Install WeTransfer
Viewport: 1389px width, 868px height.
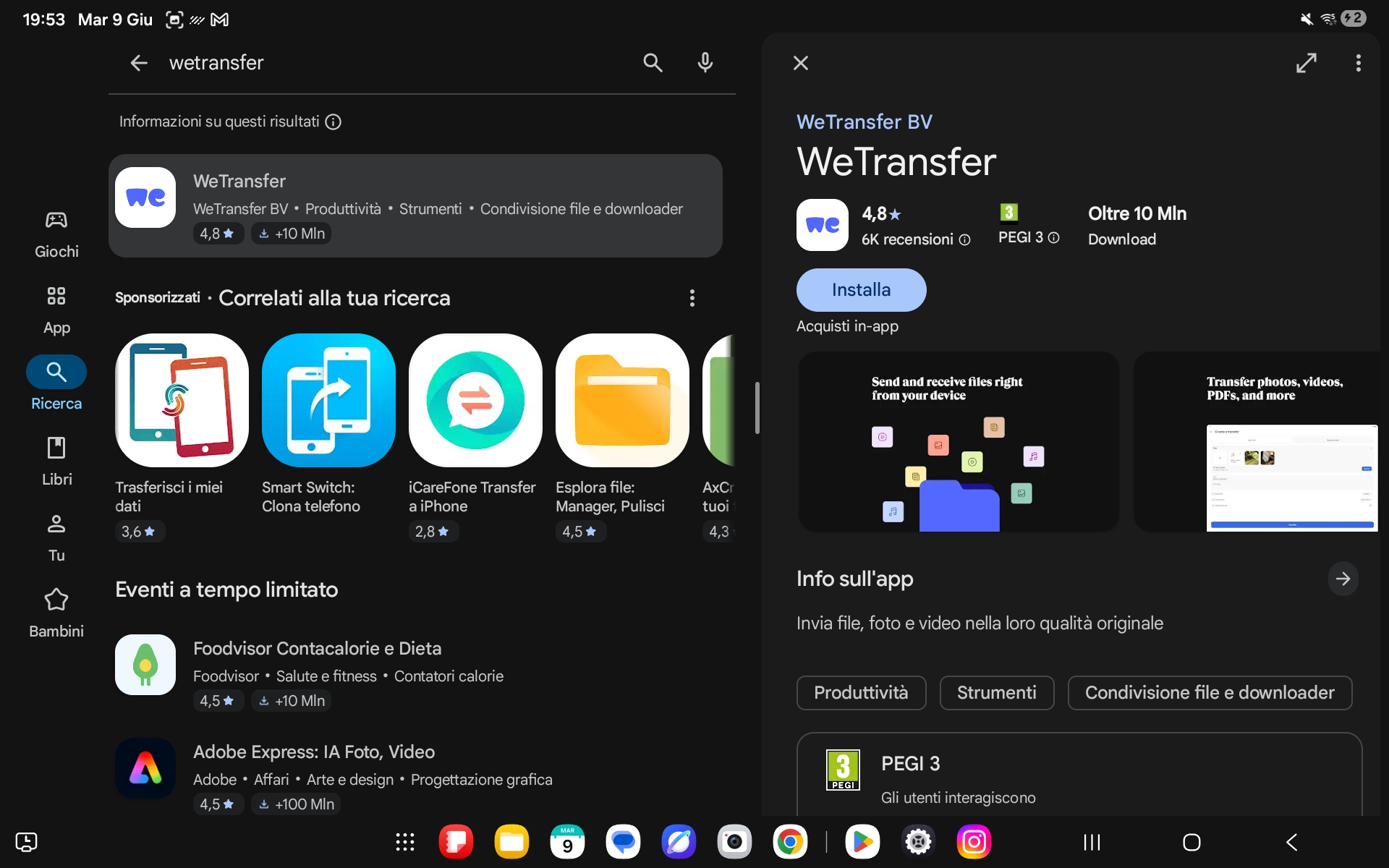pos(862,290)
